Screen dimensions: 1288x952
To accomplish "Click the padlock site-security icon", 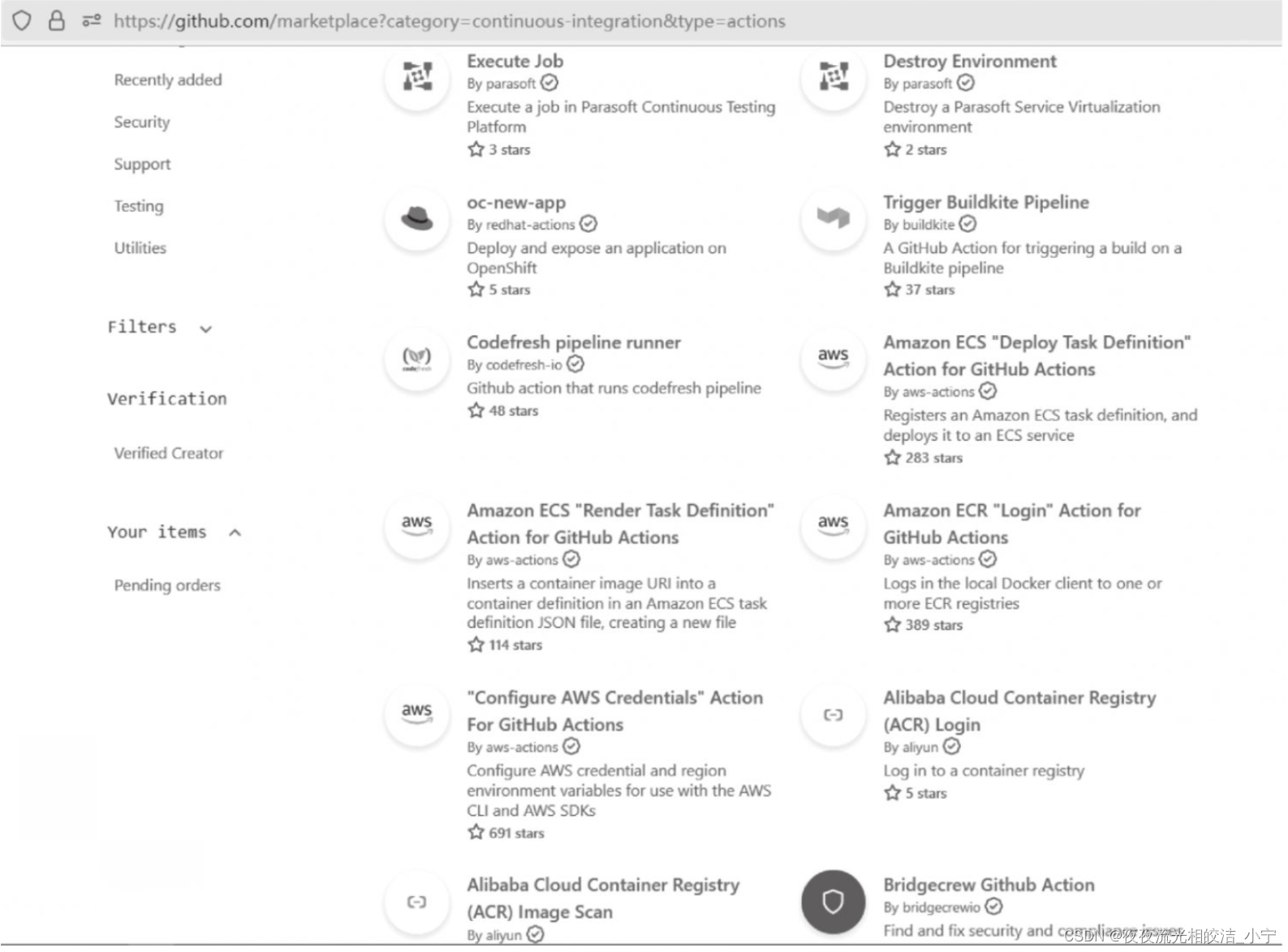I will pos(56,20).
